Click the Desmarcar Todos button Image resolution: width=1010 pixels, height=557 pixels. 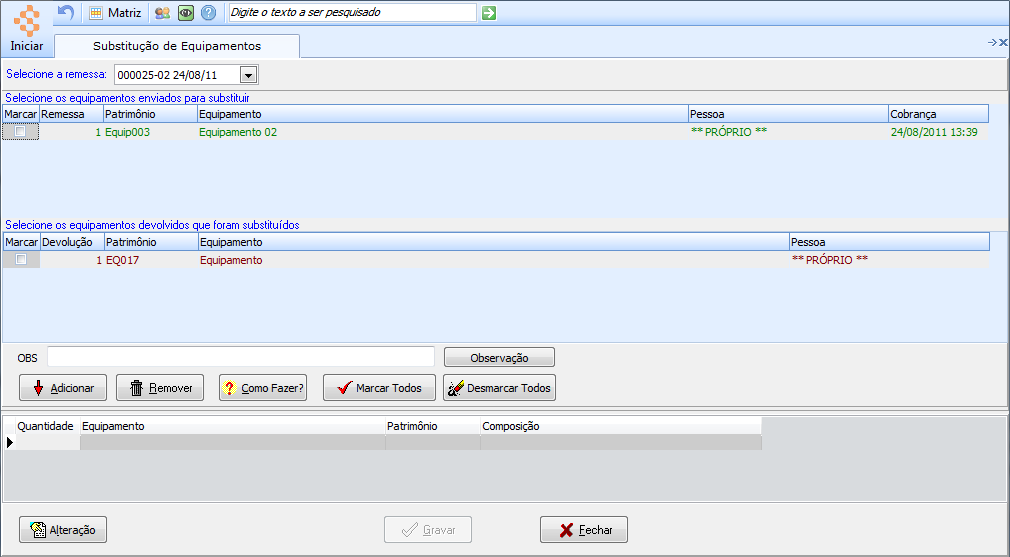coord(499,388)
